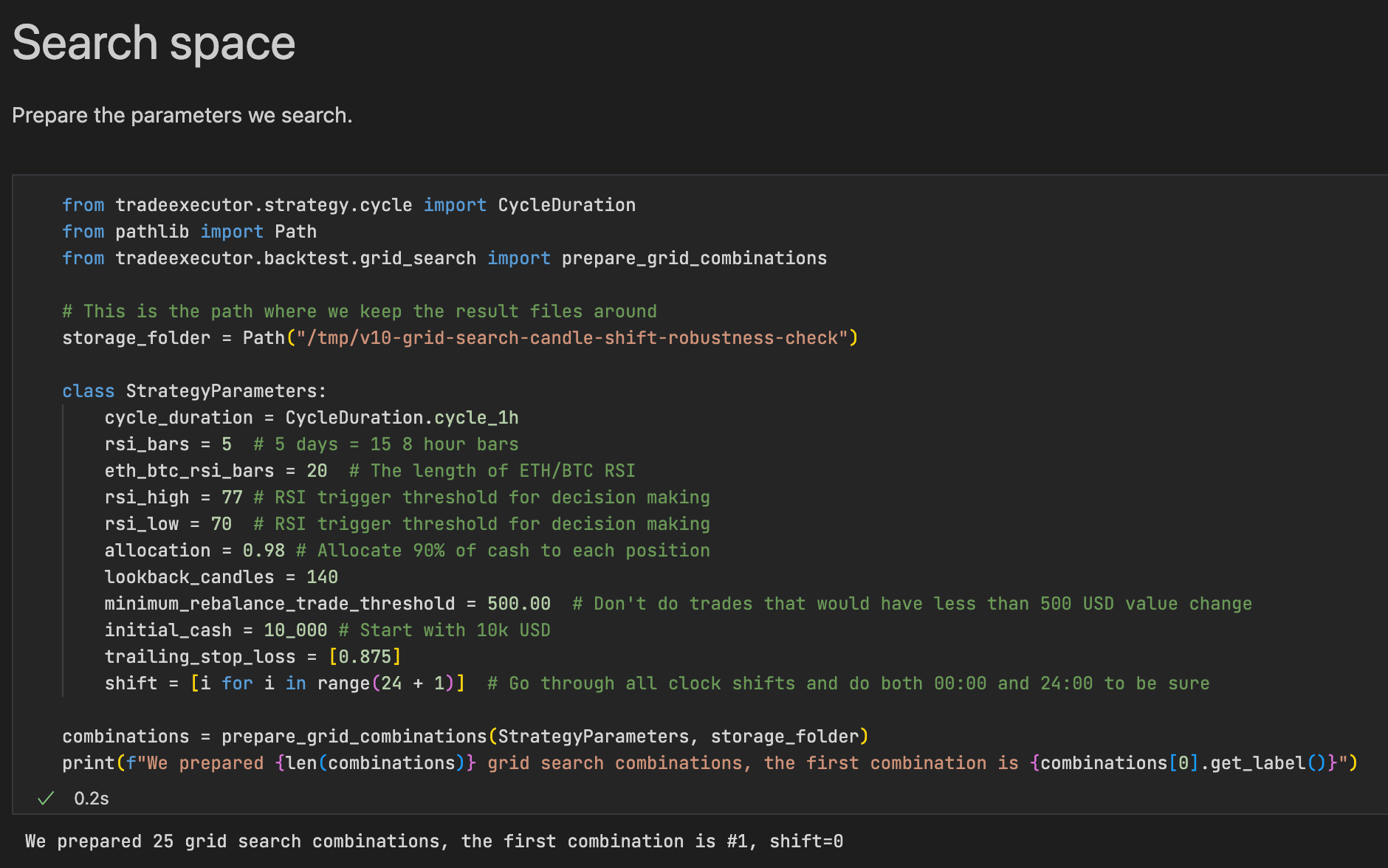
Task: Click the class StrategyParameters definition line
Action: point(194,391)
